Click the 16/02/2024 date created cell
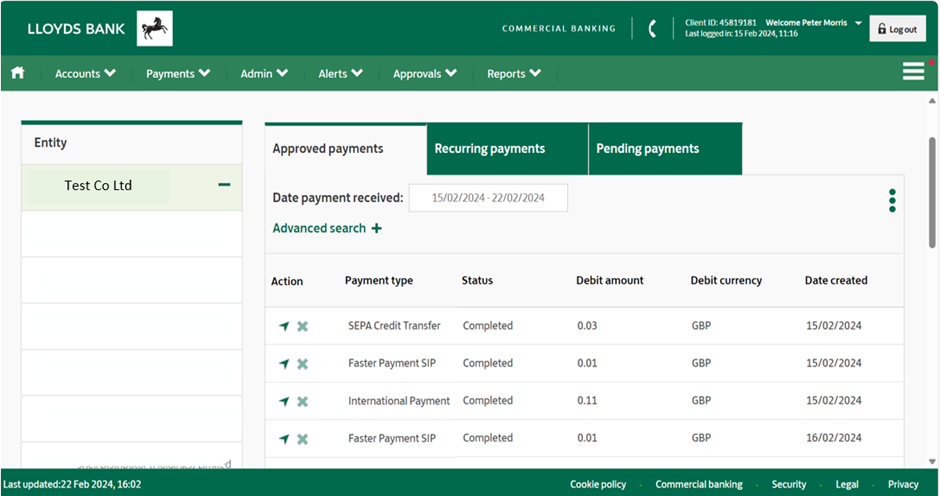The width and height of the screenshot is (940, 496). tap(833, 438)
